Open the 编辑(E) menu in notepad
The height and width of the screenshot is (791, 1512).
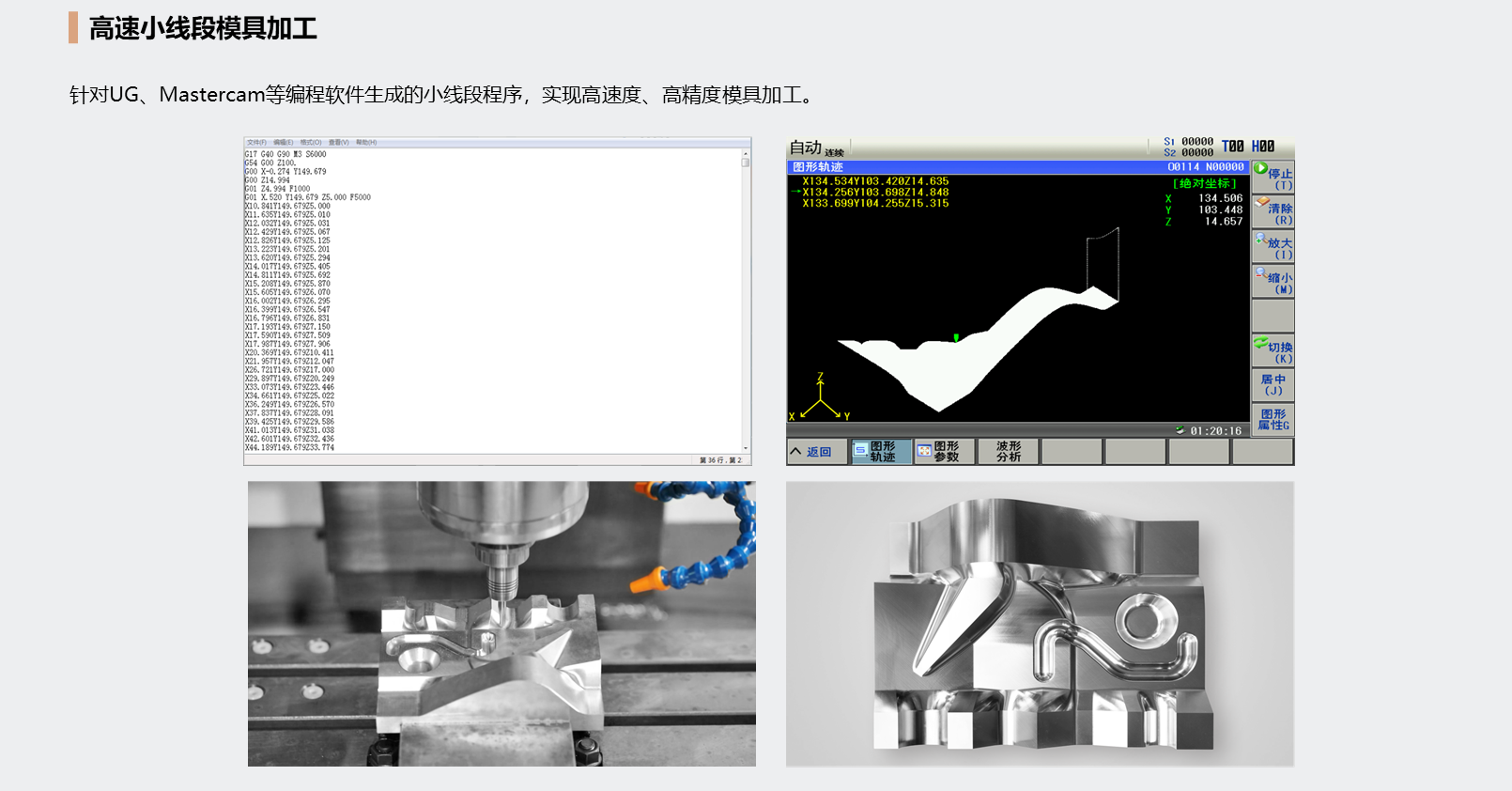[x=283, y=143]
